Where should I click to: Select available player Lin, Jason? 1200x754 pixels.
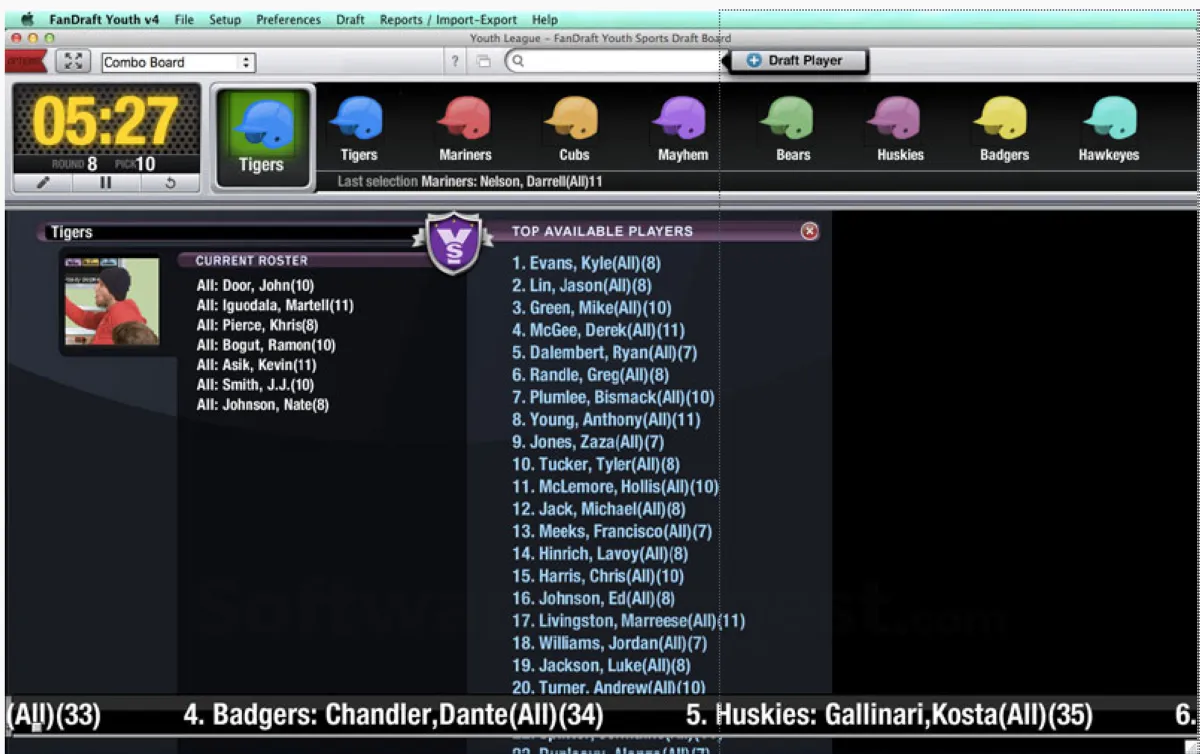(582, 286)
